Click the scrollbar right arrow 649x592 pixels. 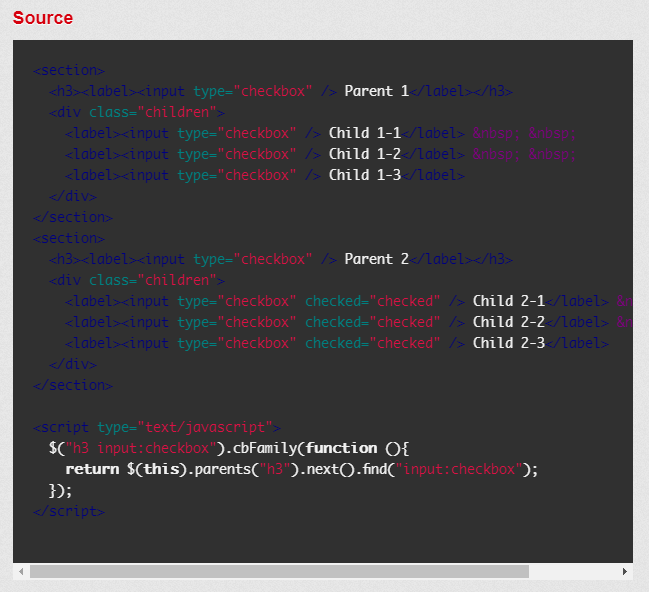click(625, 572)
